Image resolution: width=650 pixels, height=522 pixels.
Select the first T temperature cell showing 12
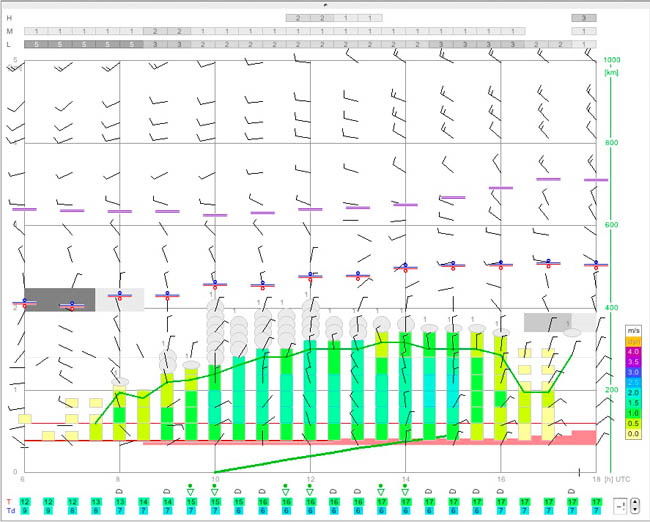click(24, 502)
